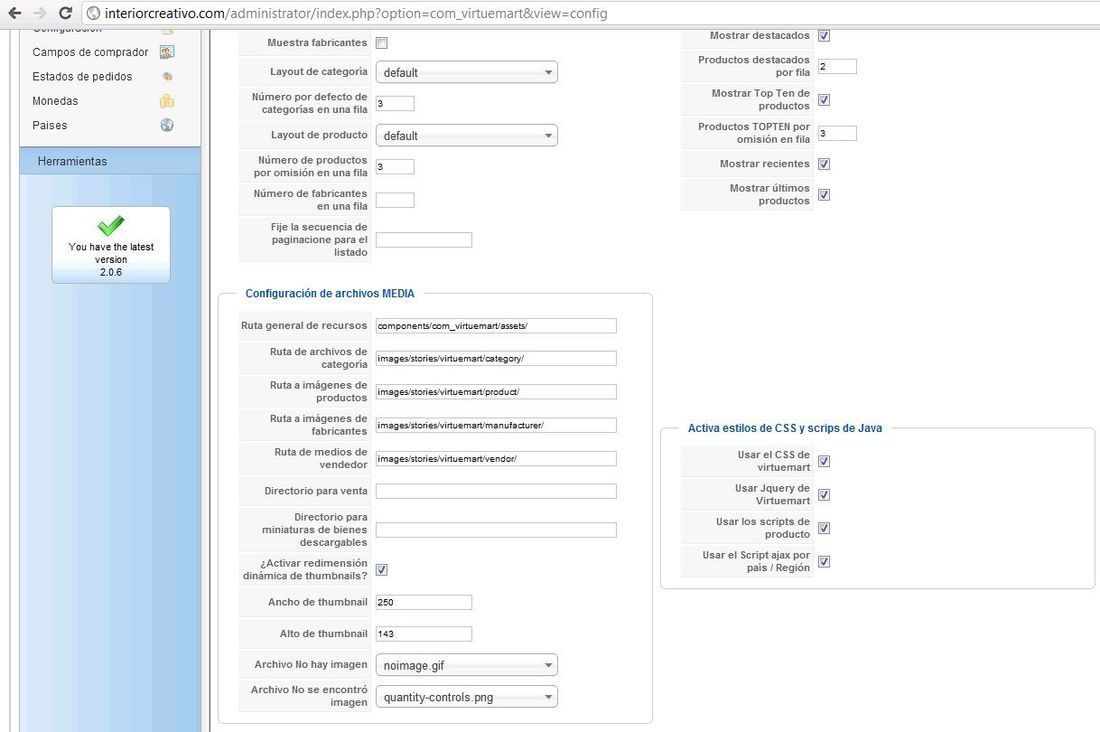This screenshot has width=1100, height=732.
Task: Open Layout de producto dropdown
Action: click(467, 135)
